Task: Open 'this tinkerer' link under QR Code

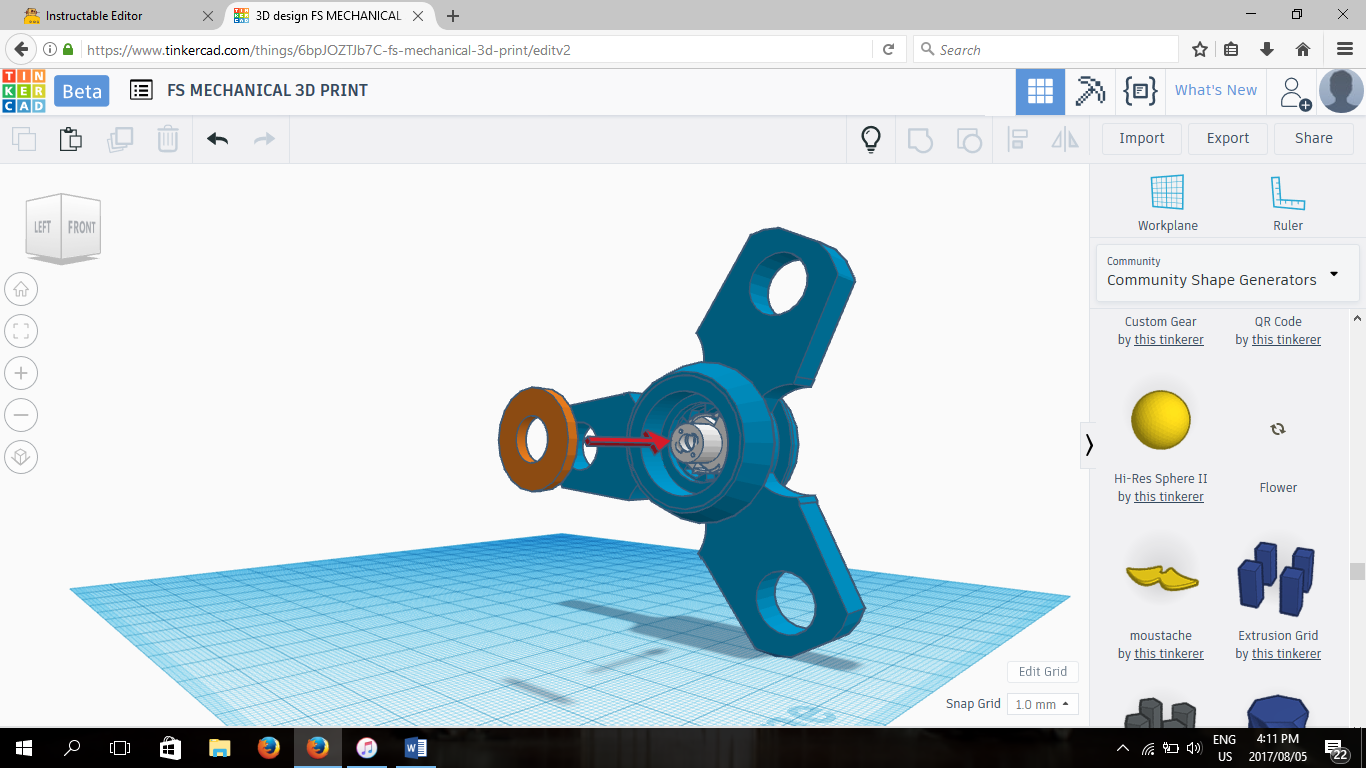Action: 1286,340
